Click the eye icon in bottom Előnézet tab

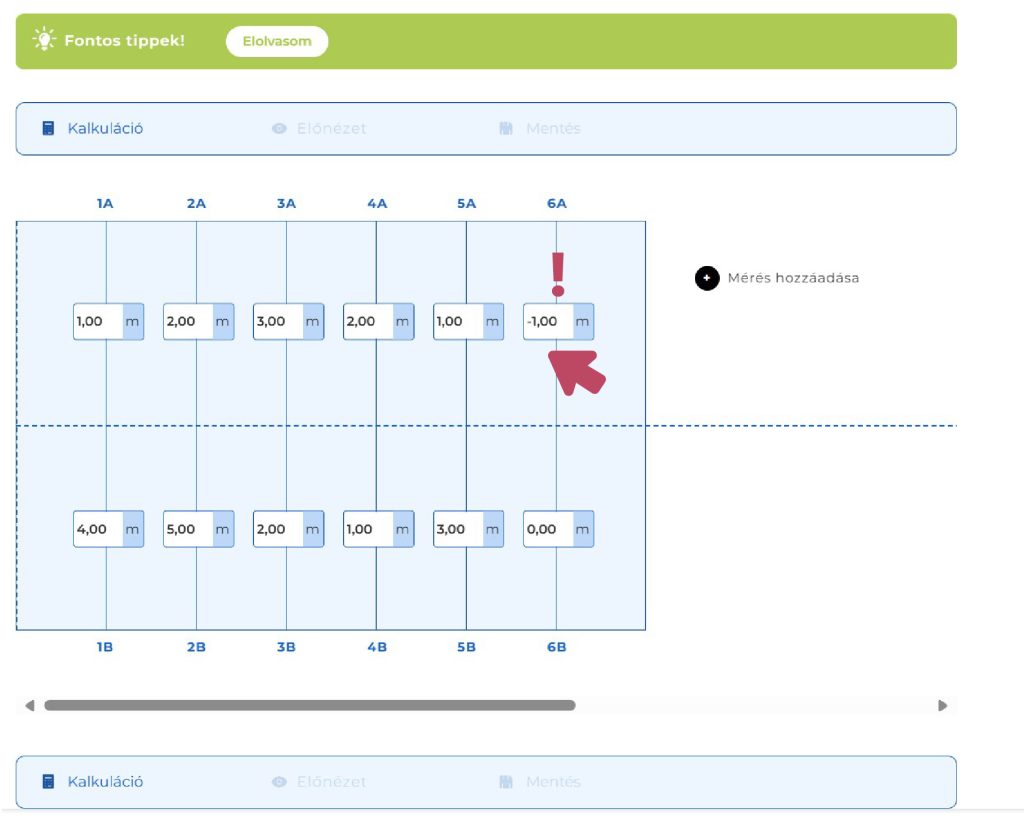tap(279, 782)
